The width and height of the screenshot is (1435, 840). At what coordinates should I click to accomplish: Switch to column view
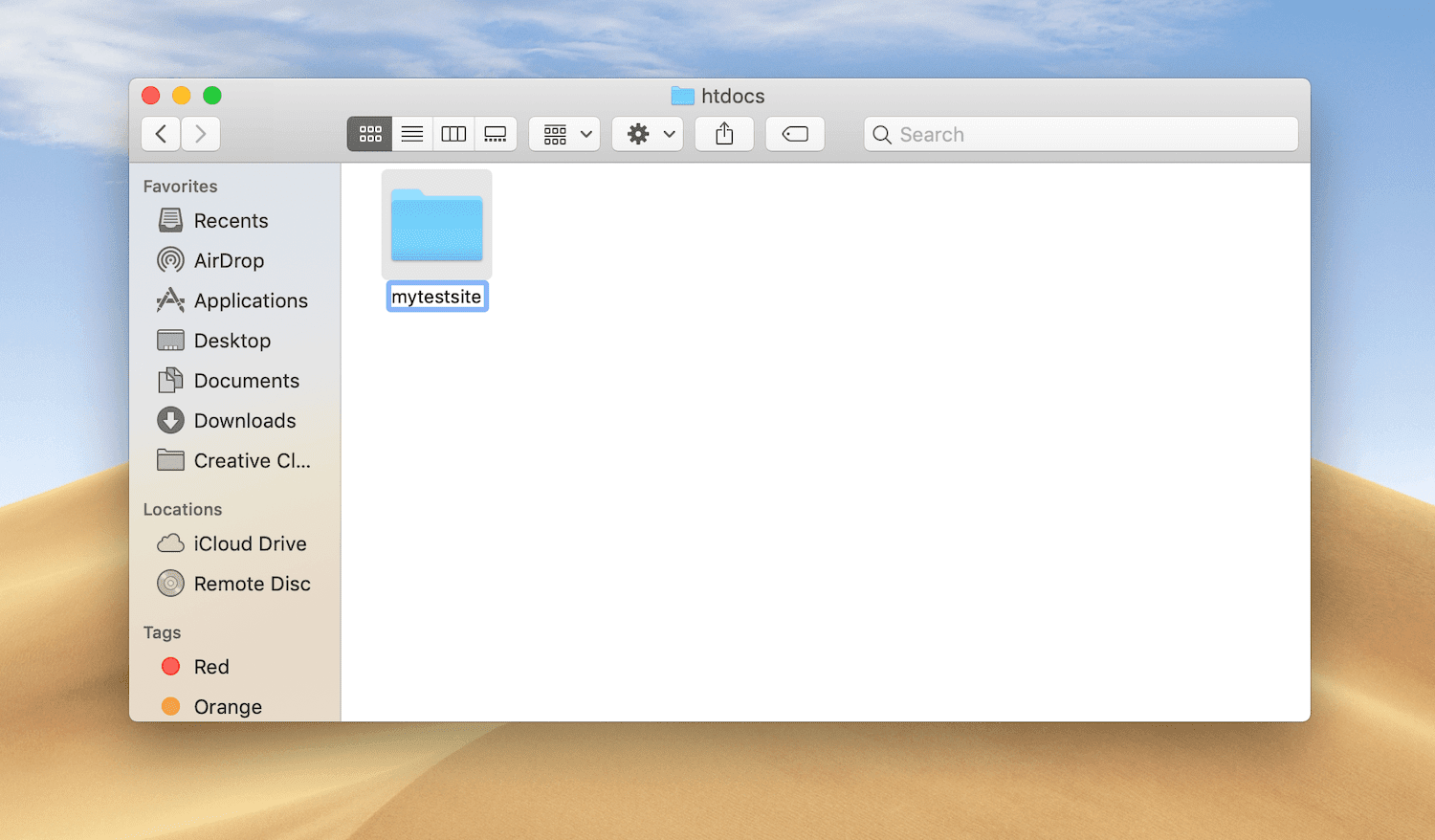click(x=453, y=134)
